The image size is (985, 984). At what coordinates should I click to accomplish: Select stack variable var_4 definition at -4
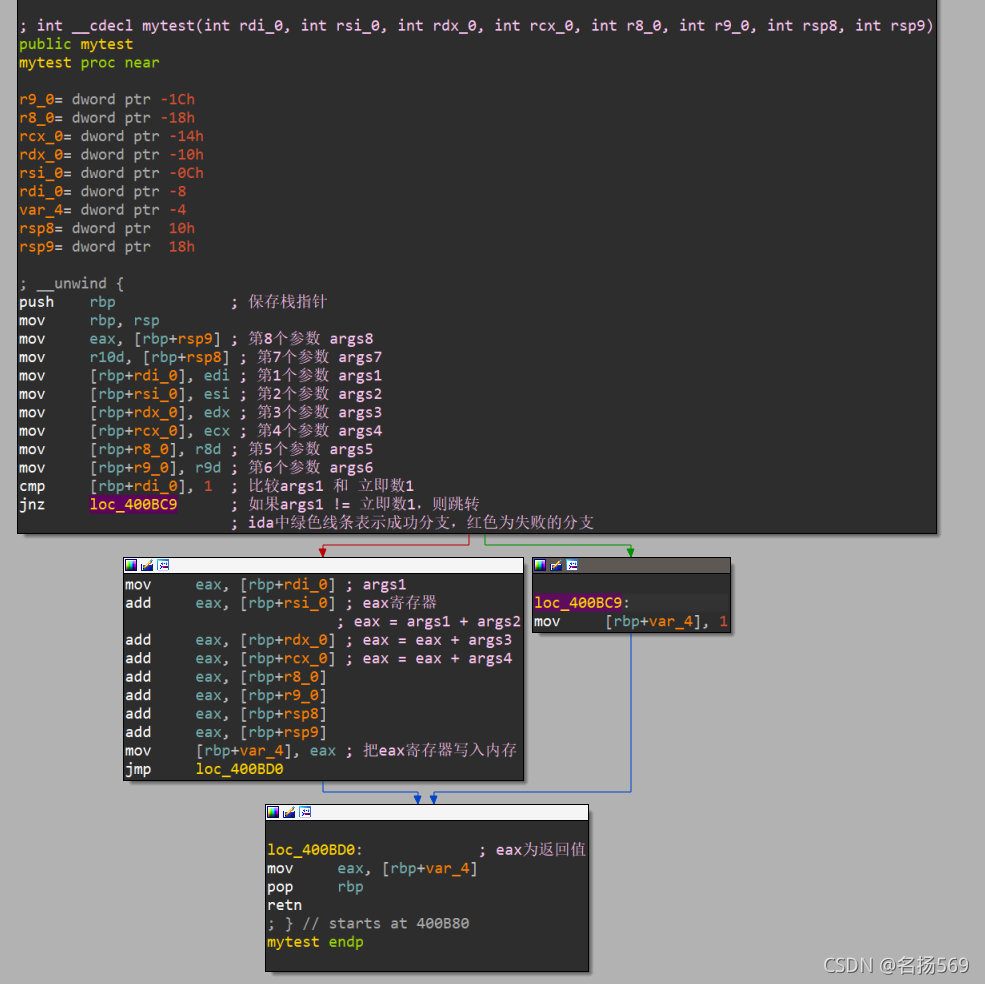click(x=102, y=210)
